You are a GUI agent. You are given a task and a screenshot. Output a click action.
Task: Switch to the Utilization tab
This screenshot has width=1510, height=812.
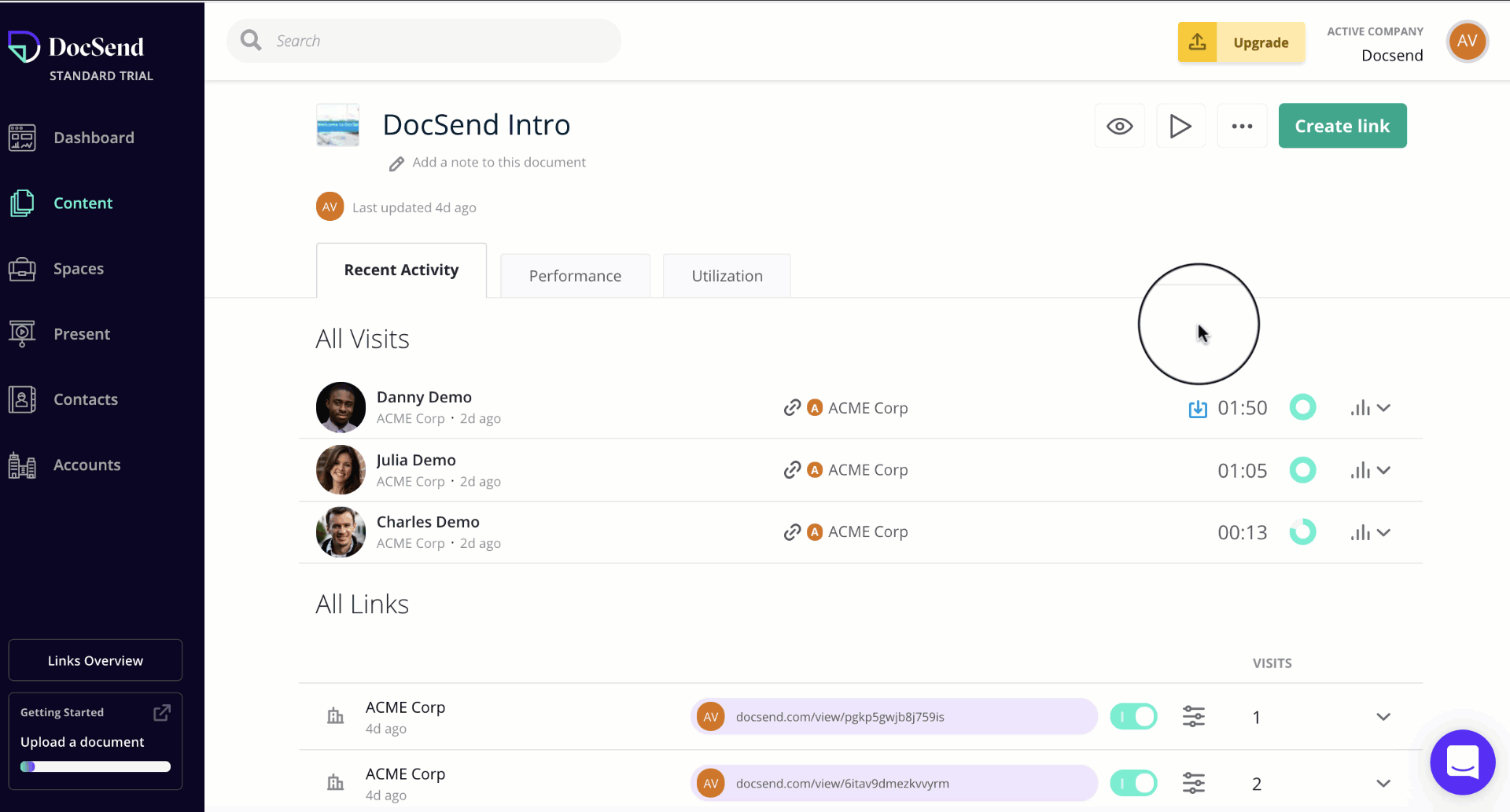pyautogui.click(x=727, y=276)
